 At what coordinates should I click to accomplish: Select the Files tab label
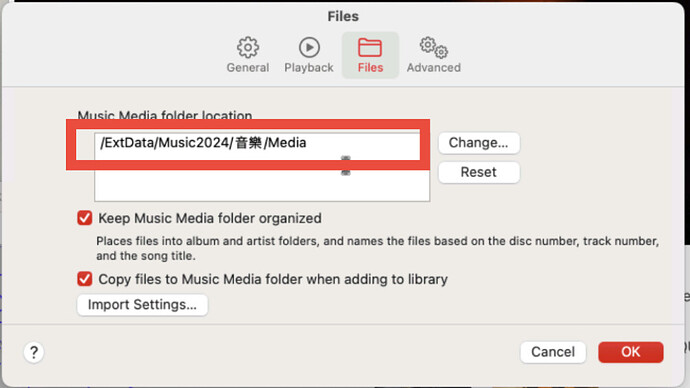point(370,68)
